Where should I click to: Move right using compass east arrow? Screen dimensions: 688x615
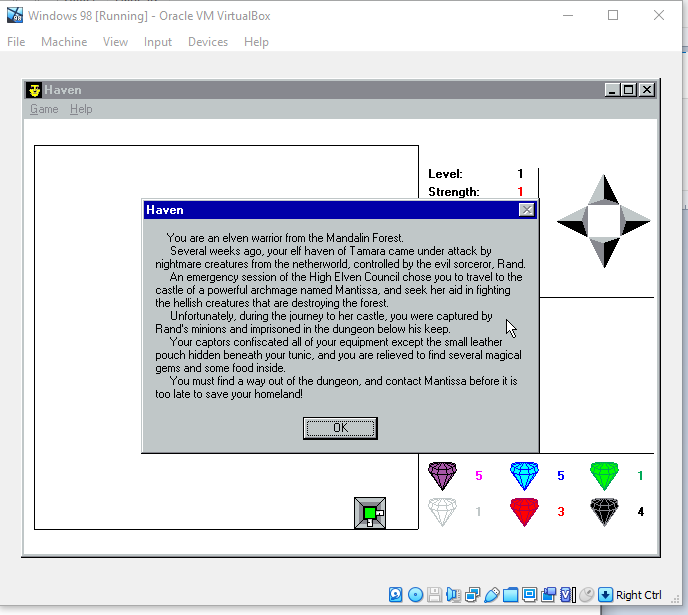click(635, 222)
